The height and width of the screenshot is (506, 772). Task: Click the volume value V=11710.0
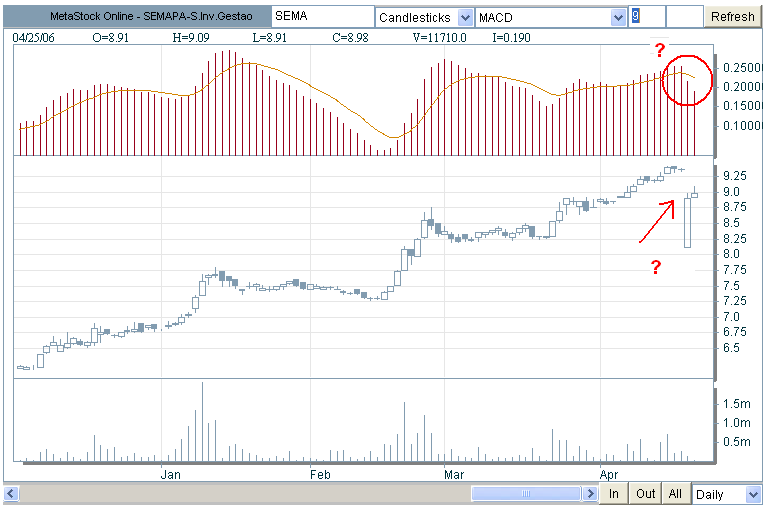(x=440, y=38)
